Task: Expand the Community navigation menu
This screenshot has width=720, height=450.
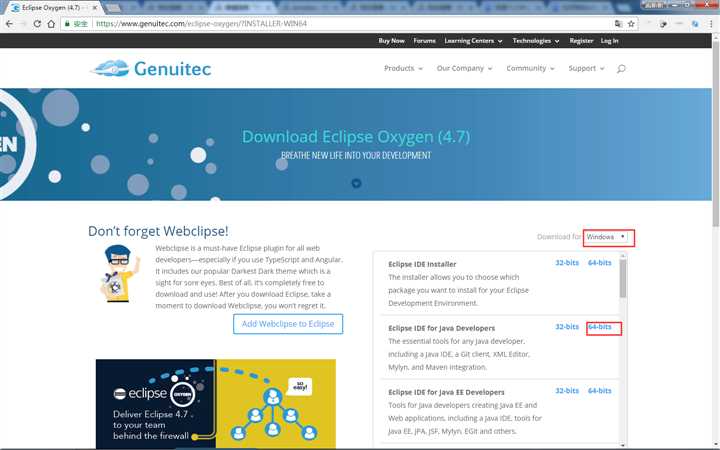Action: [x=530, y=68]
